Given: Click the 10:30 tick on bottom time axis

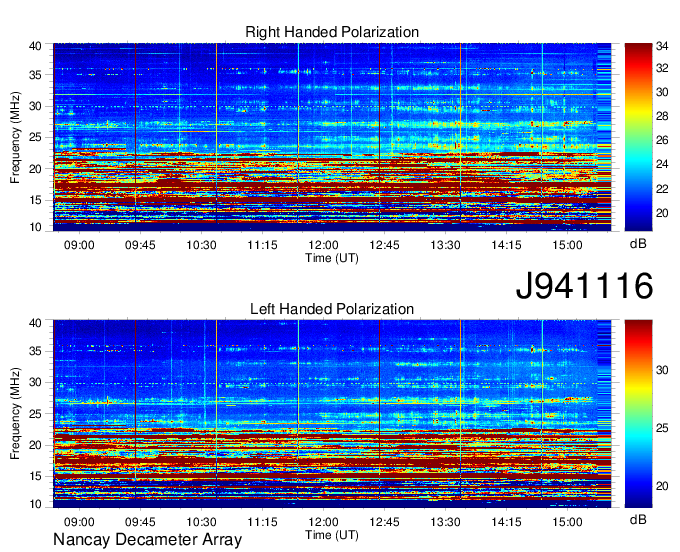Looking at the screenshot, I should (x=201, y=522).
